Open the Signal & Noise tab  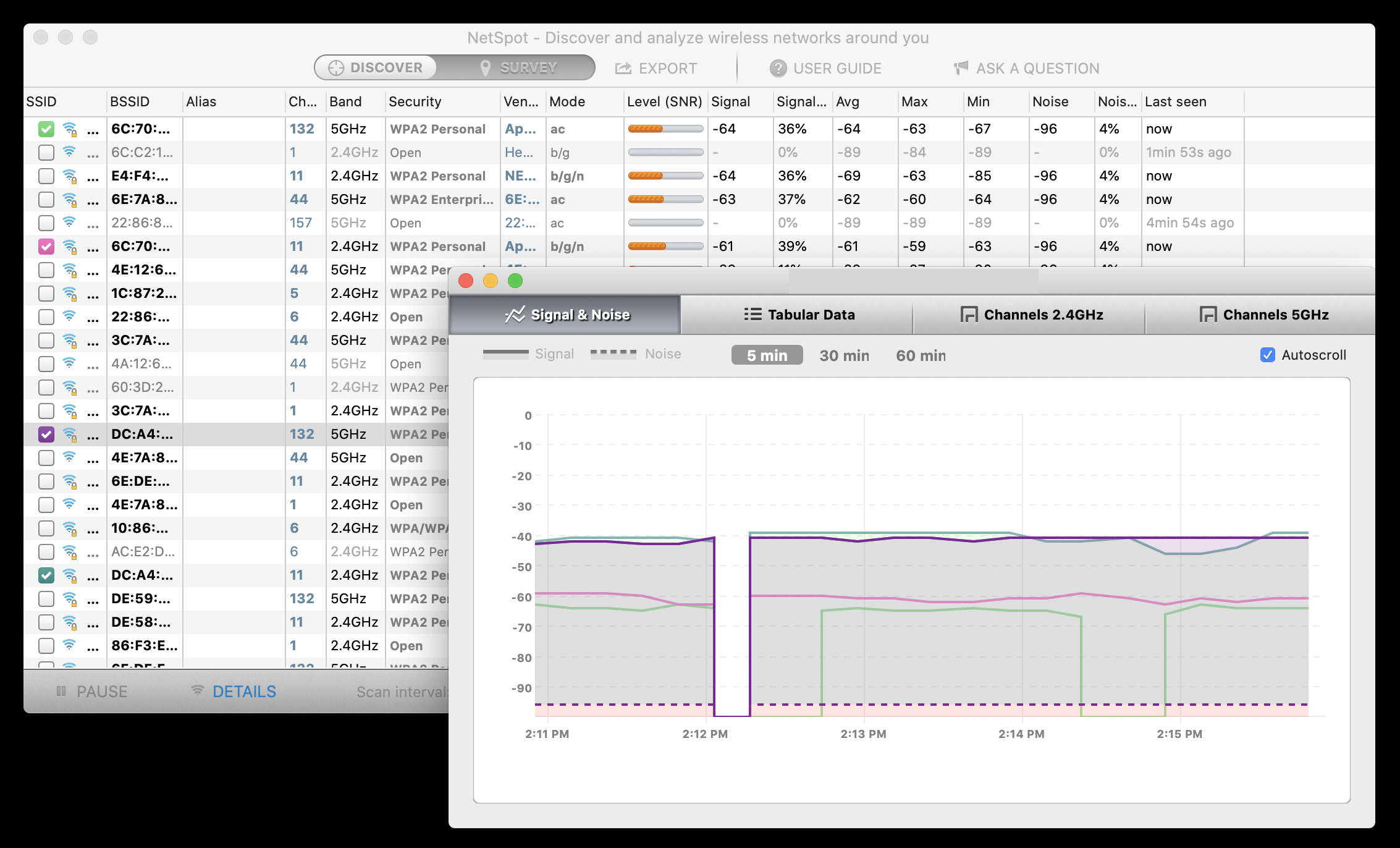[565, 315]
